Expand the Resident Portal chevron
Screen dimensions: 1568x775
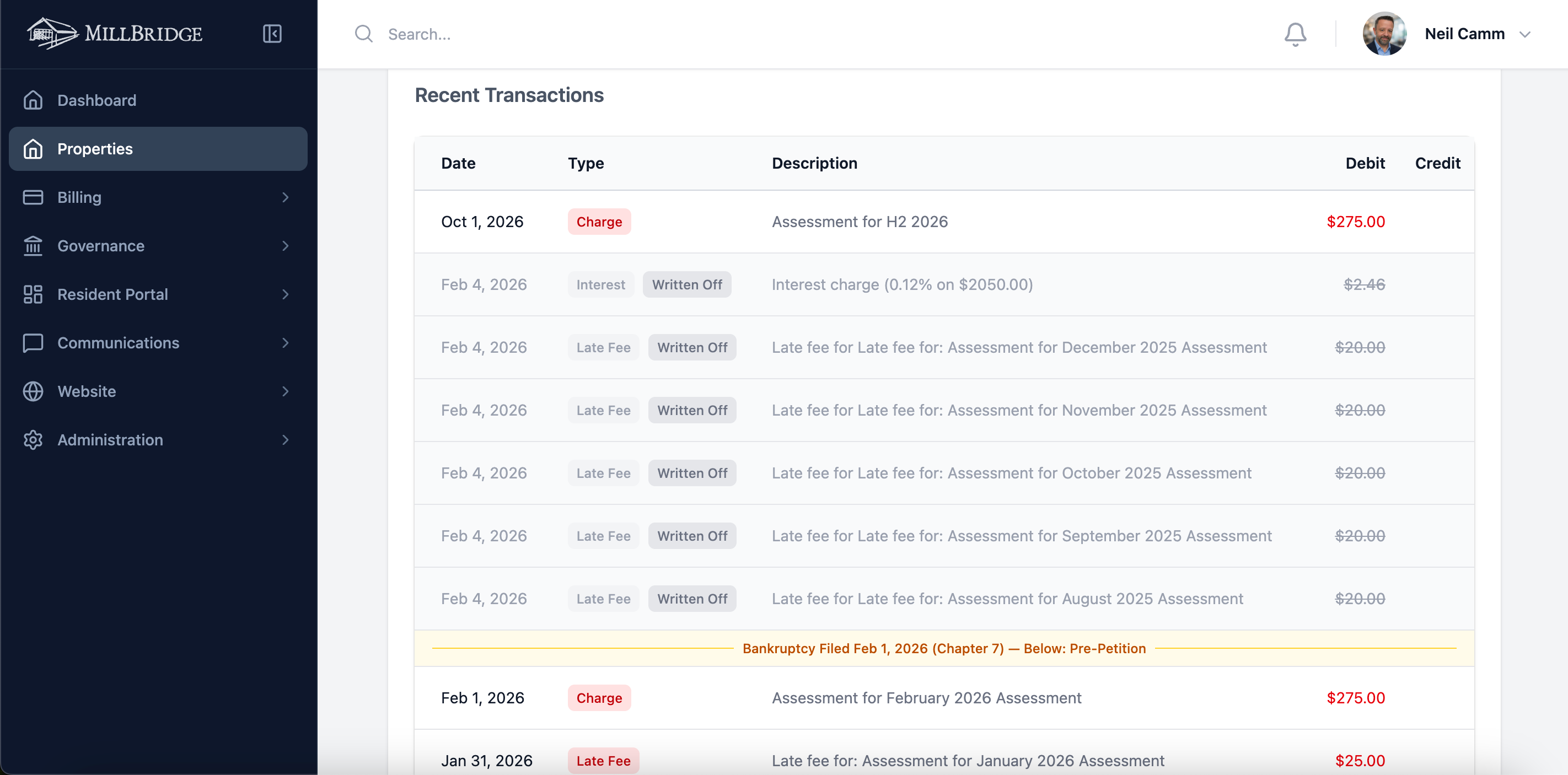click(x=285, y=294)
